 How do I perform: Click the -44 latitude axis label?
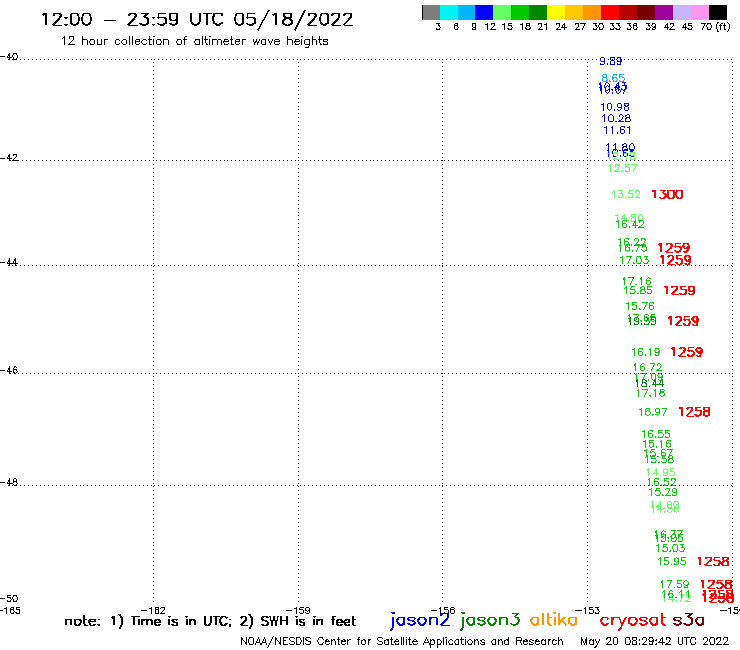(9, 262)
